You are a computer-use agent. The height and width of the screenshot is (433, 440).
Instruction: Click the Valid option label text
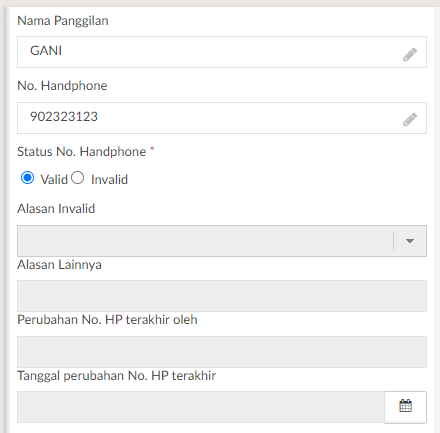click(x=54, y=180)
